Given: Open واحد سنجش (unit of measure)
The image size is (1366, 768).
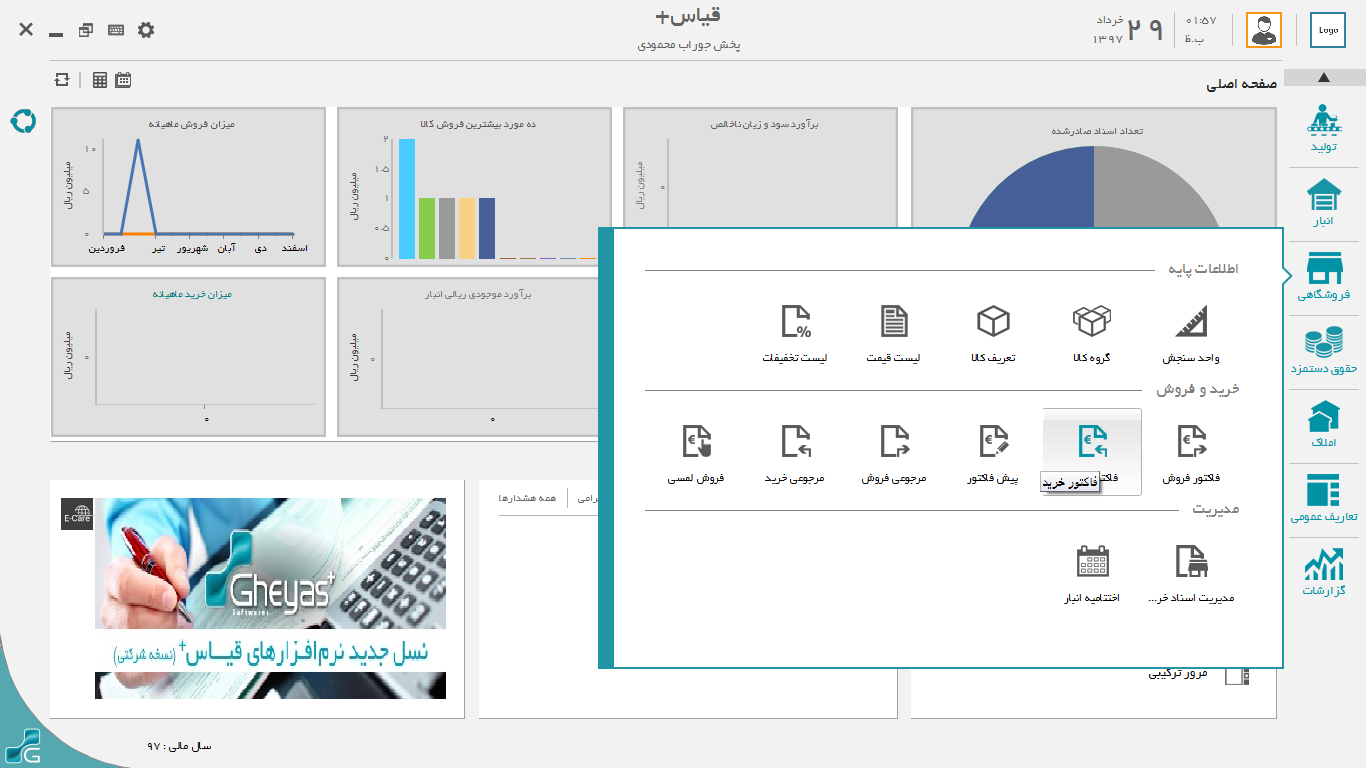Looking at the screenshot, I should (1191, 330).
